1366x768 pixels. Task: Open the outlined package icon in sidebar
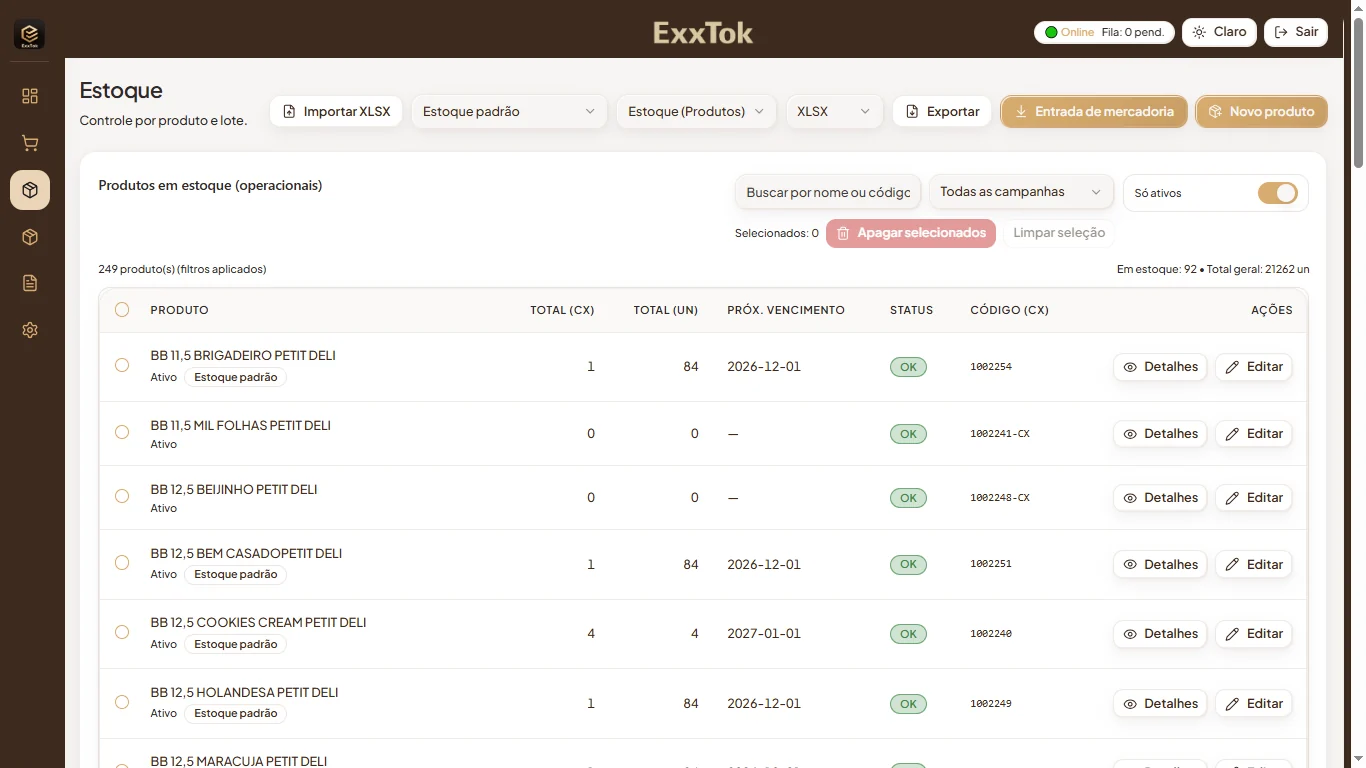30,237
